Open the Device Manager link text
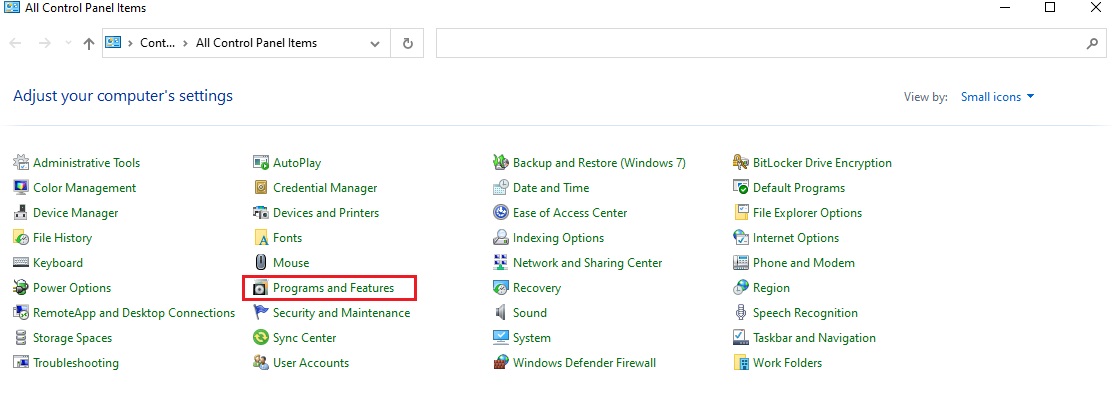This screenshot has height=404, width=1112. tap(76, 213)
